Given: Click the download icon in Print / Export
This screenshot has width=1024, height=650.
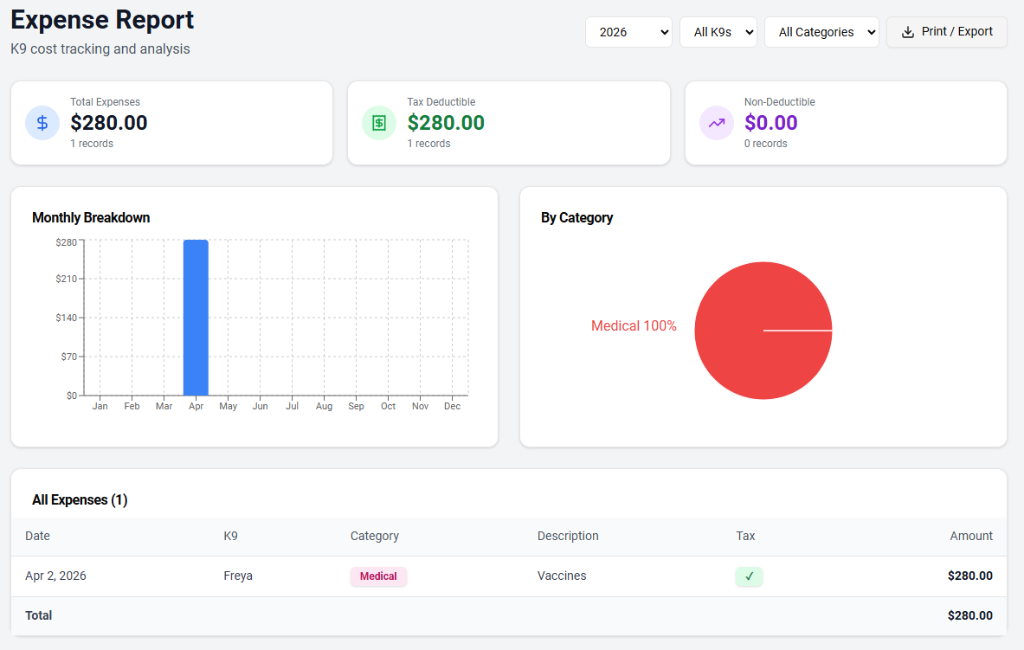Looking at the screenshot, I should point(908,32).
